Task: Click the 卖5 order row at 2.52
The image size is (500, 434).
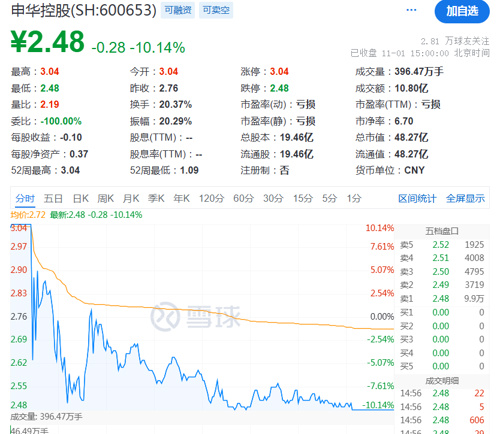Action: (x=442, y=245)
